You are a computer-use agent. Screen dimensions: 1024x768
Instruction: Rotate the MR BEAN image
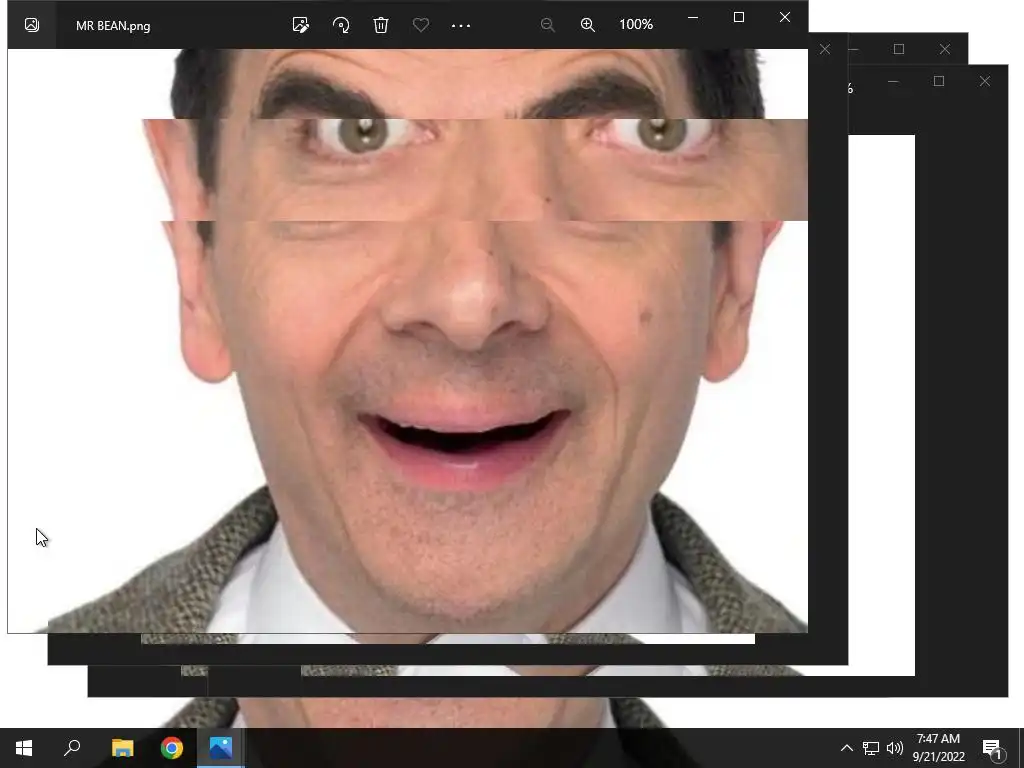[341, 25]
